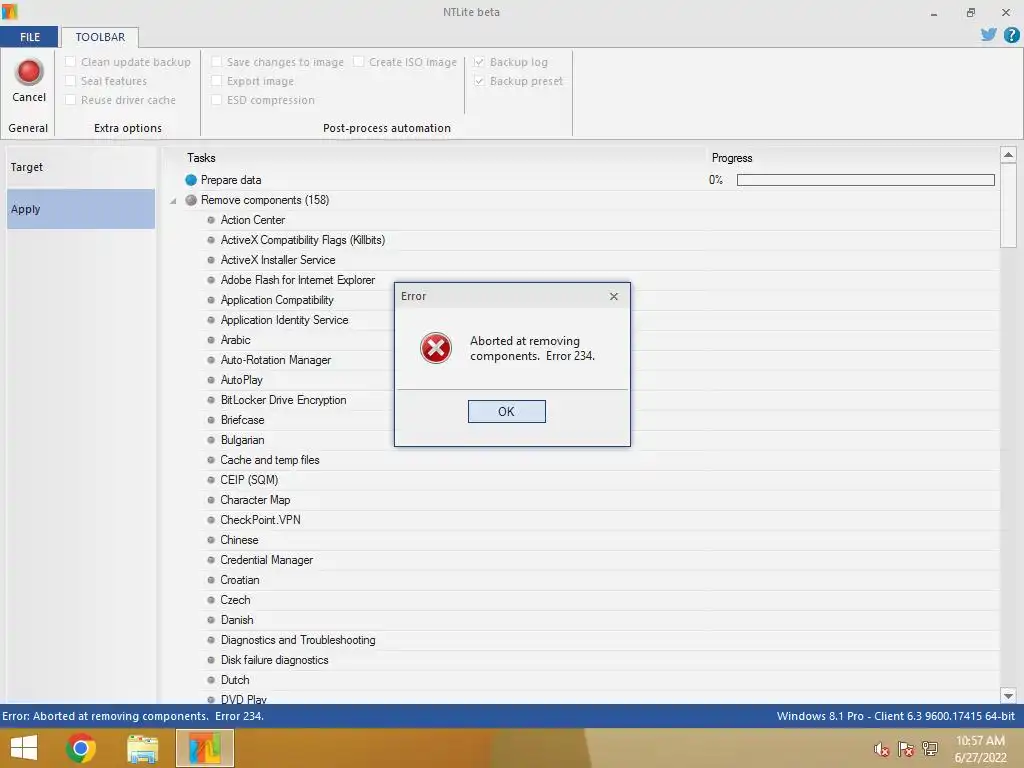The width and height of the screenshot is (1024, 768).
Task: Click the Progress column header
Action: 731,158
